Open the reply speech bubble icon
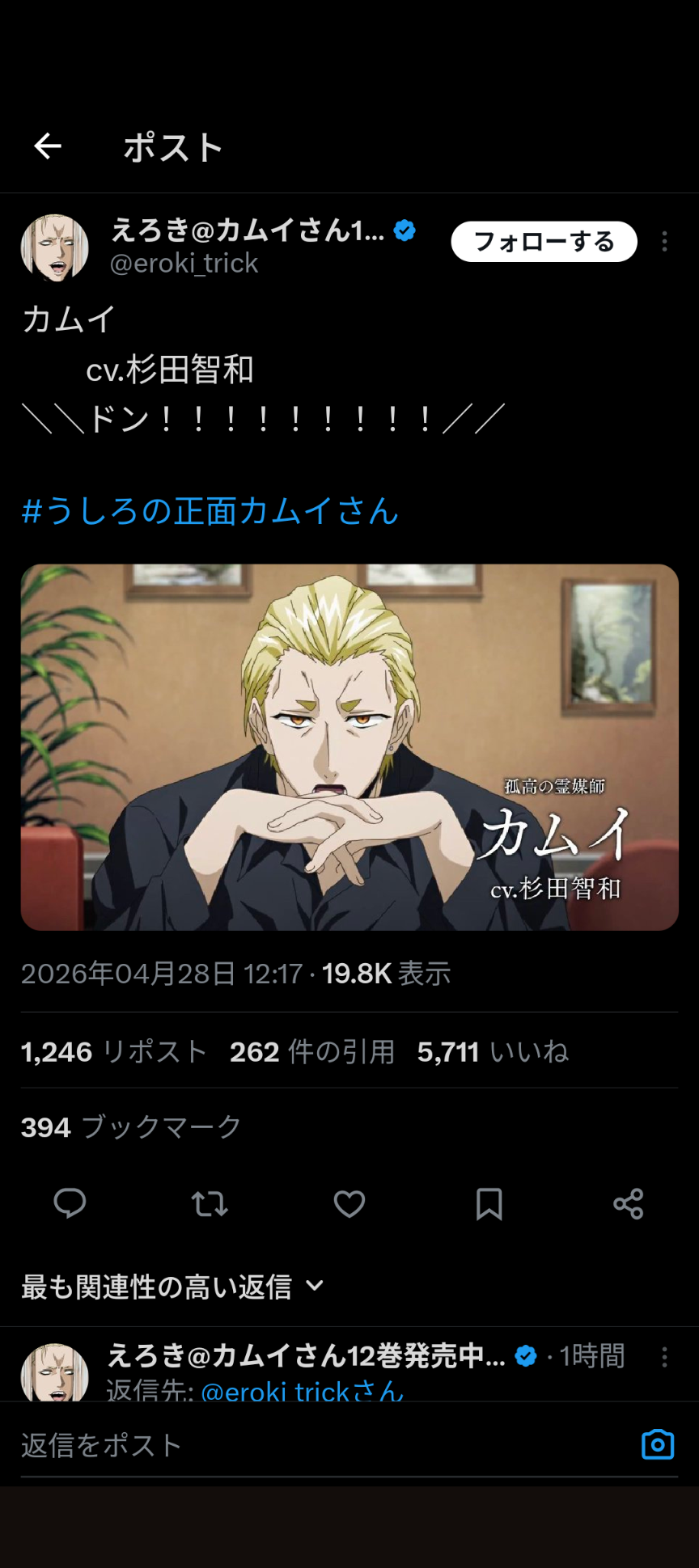699x1568 pixels. tap(70, 1203)
